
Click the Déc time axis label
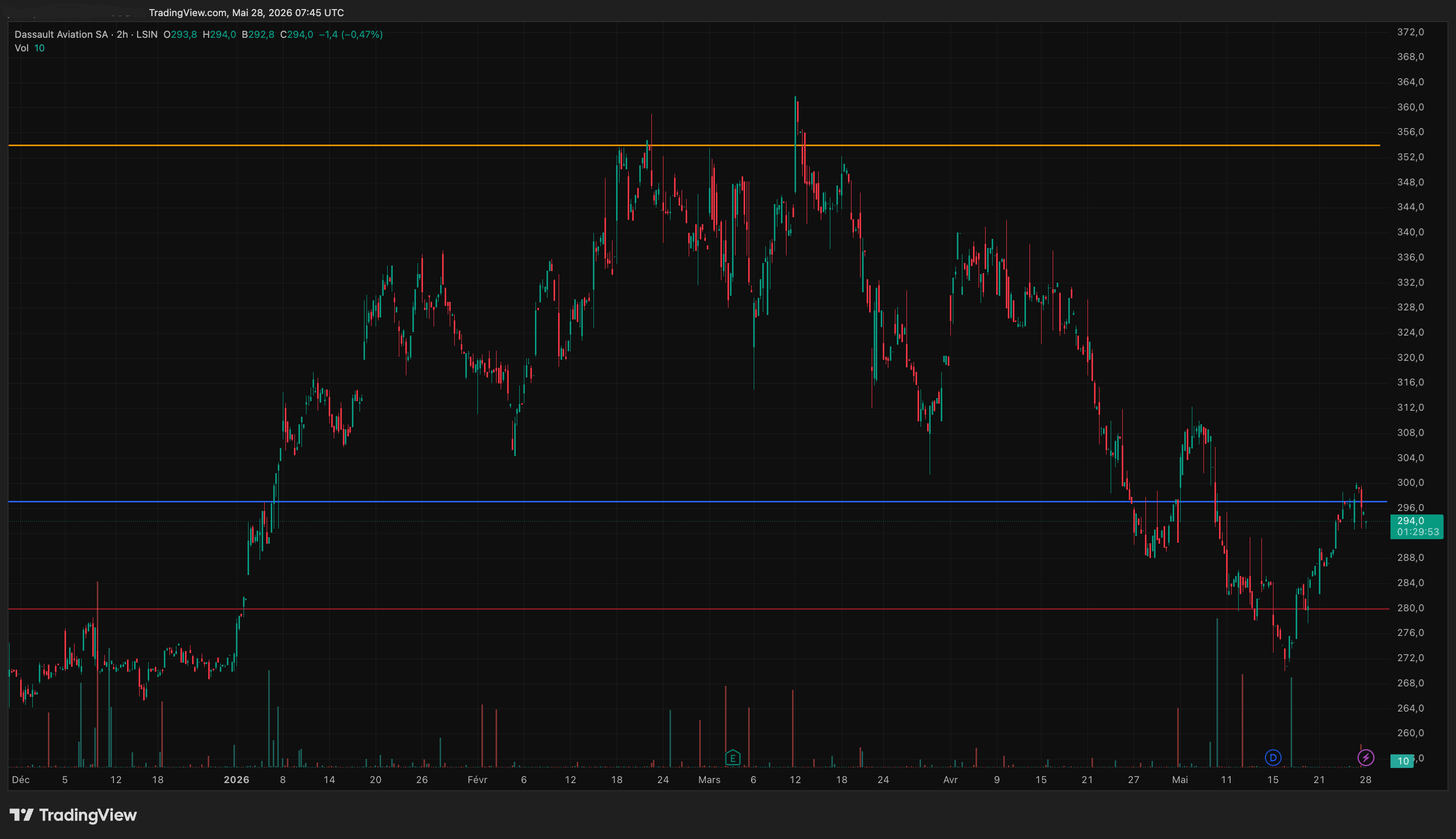pyautogui.click(x=21, y=780)
